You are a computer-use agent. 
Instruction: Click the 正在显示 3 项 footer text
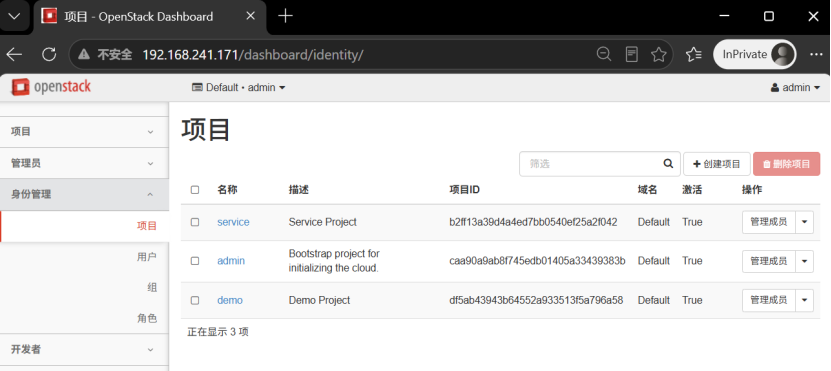[x=218, y=332]
